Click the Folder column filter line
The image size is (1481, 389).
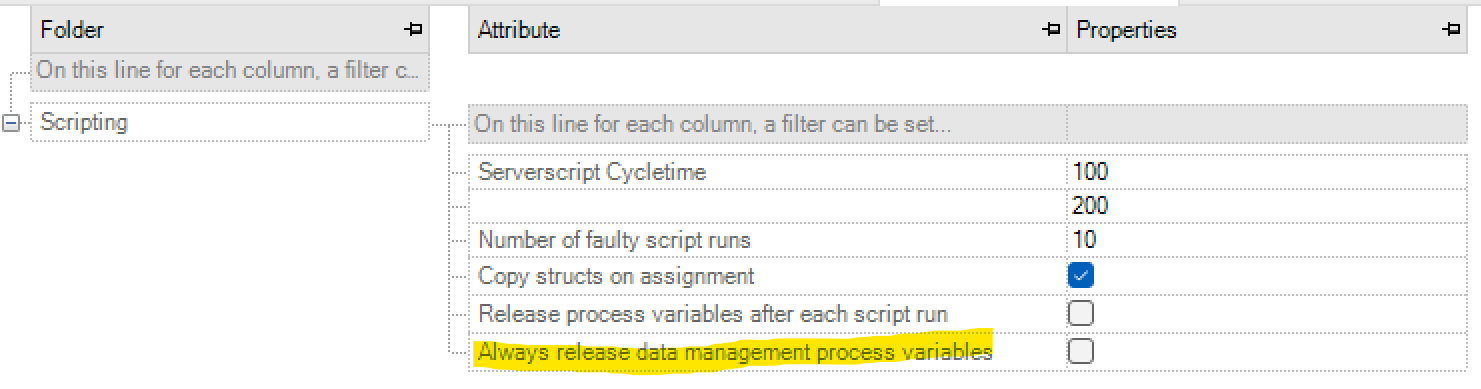230,72
